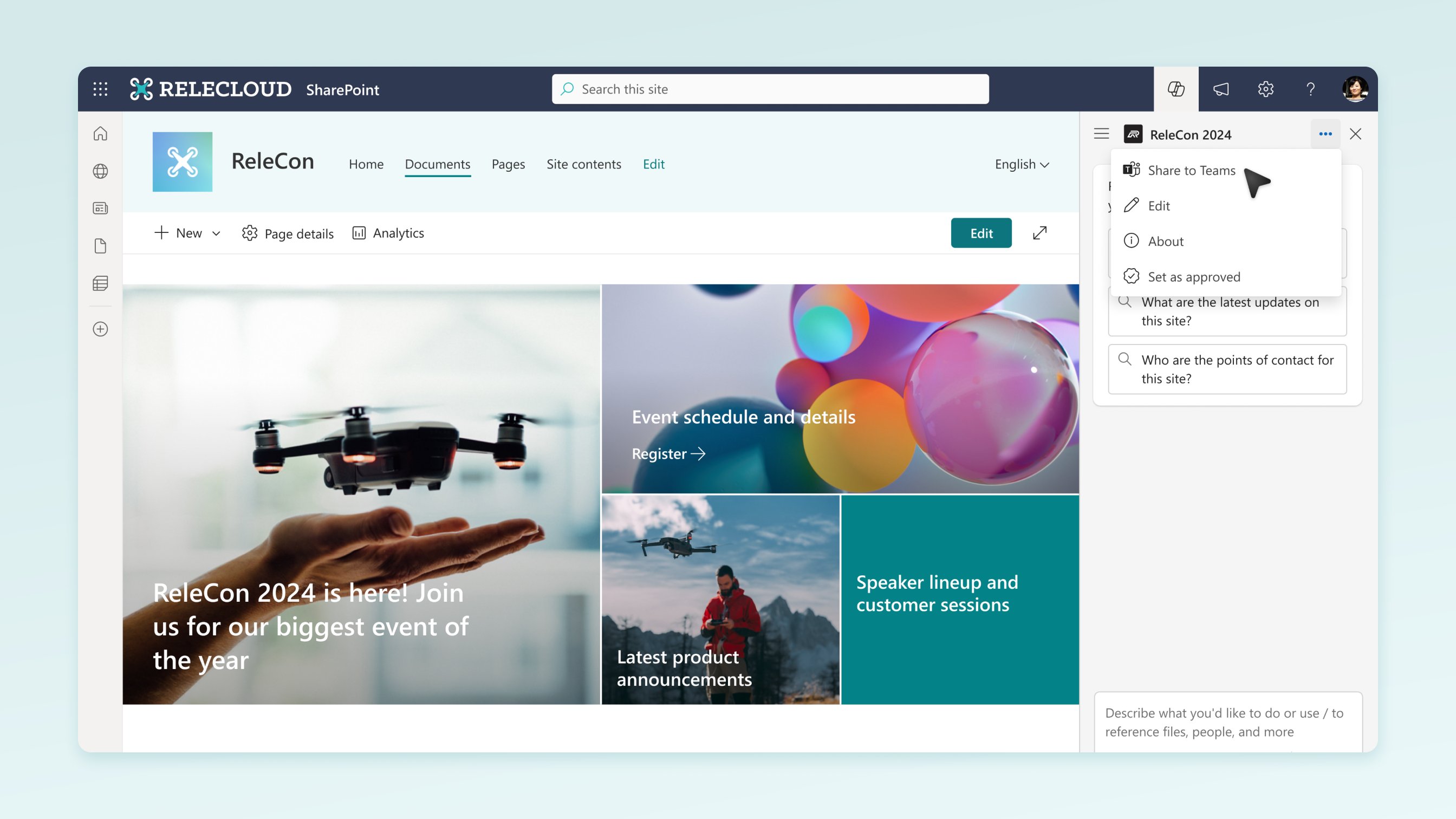Click the Notifications bell icon
Screen dimensions: 1456x819
[1220, 89]
